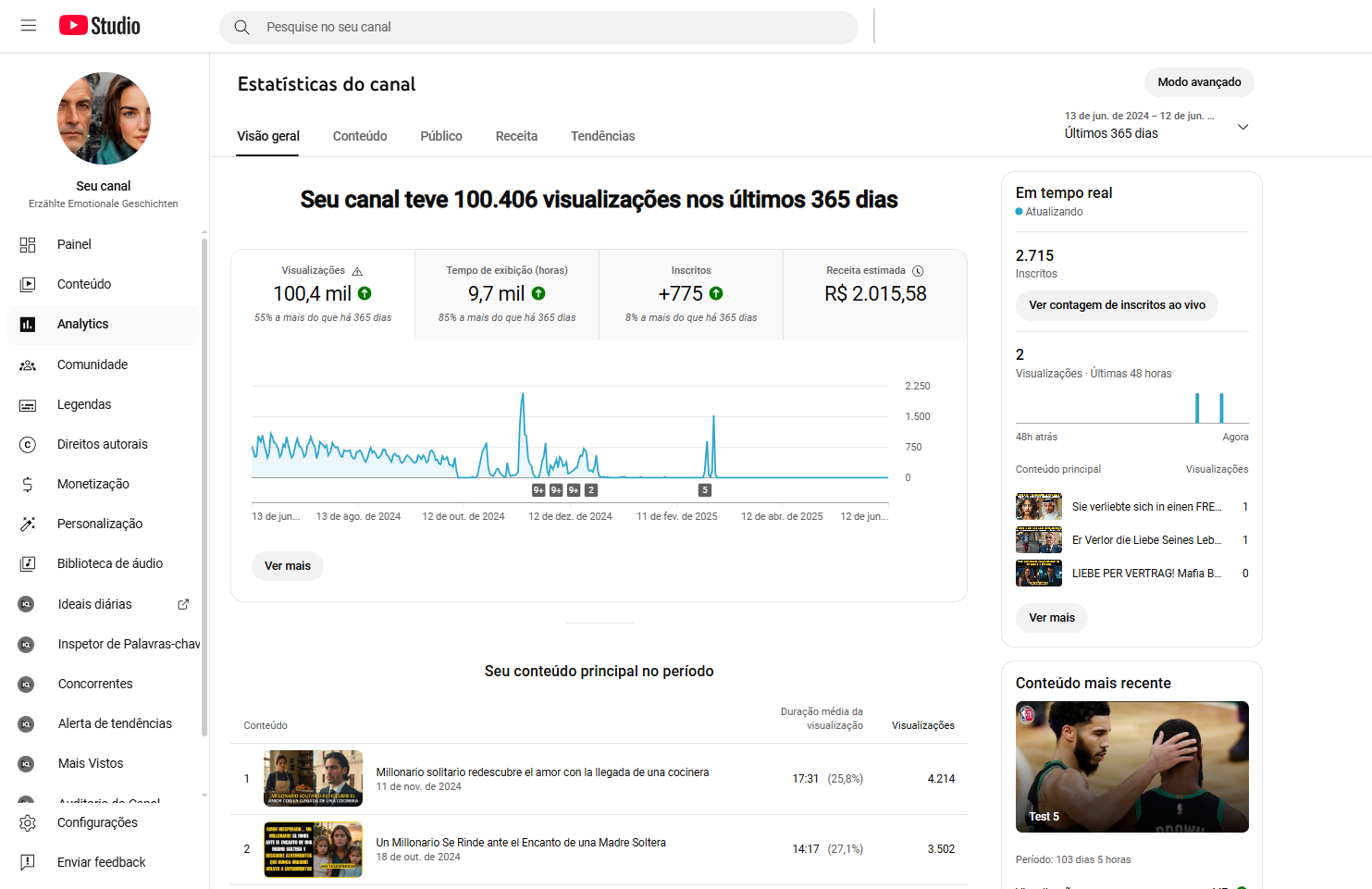Viewport: 1372px width, 889px height.
Task: Click the Ideais diárias extension icon
Action: (27, 604)
